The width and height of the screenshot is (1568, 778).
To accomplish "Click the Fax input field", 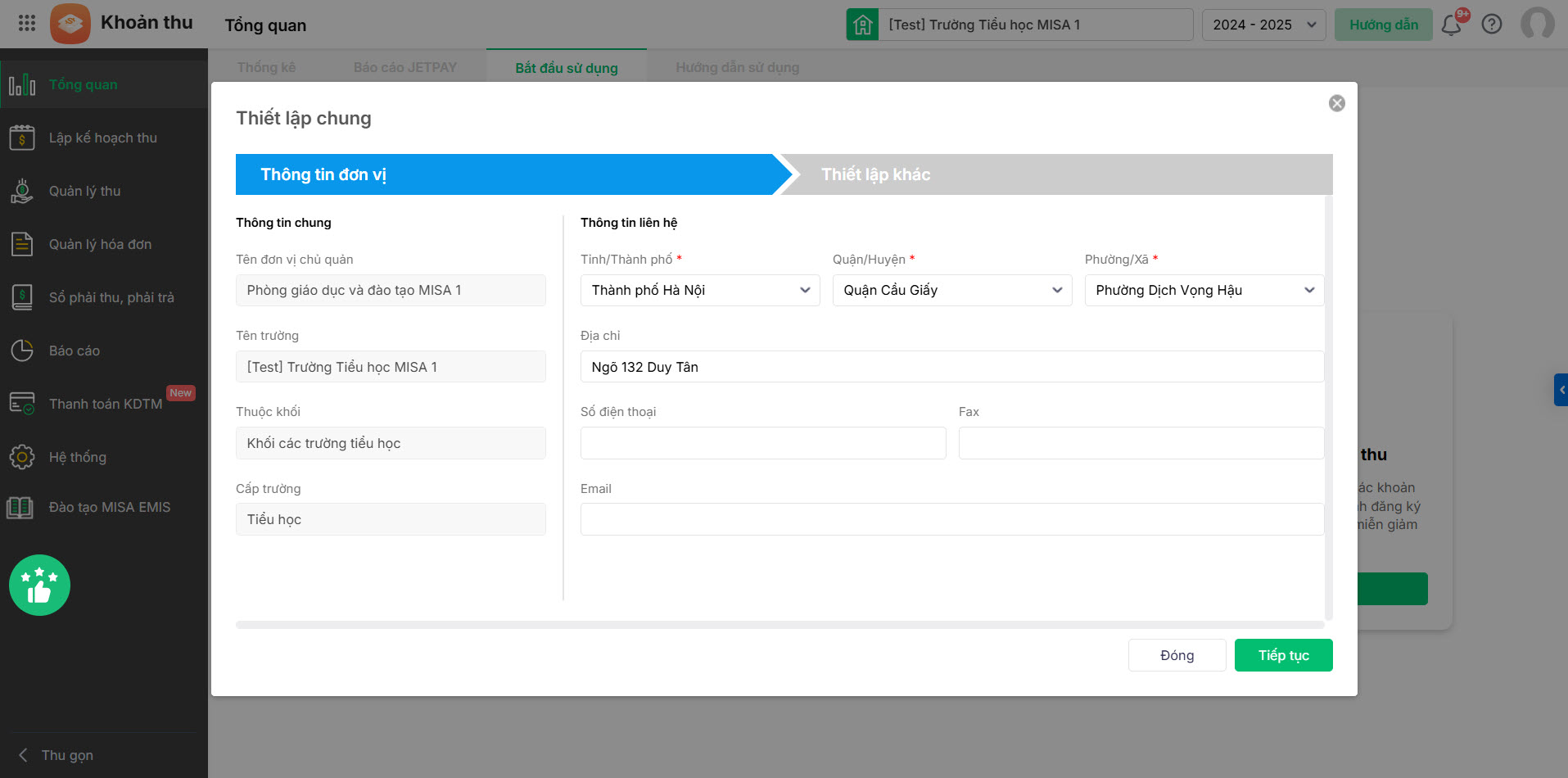I will (x=1141, y=443).
